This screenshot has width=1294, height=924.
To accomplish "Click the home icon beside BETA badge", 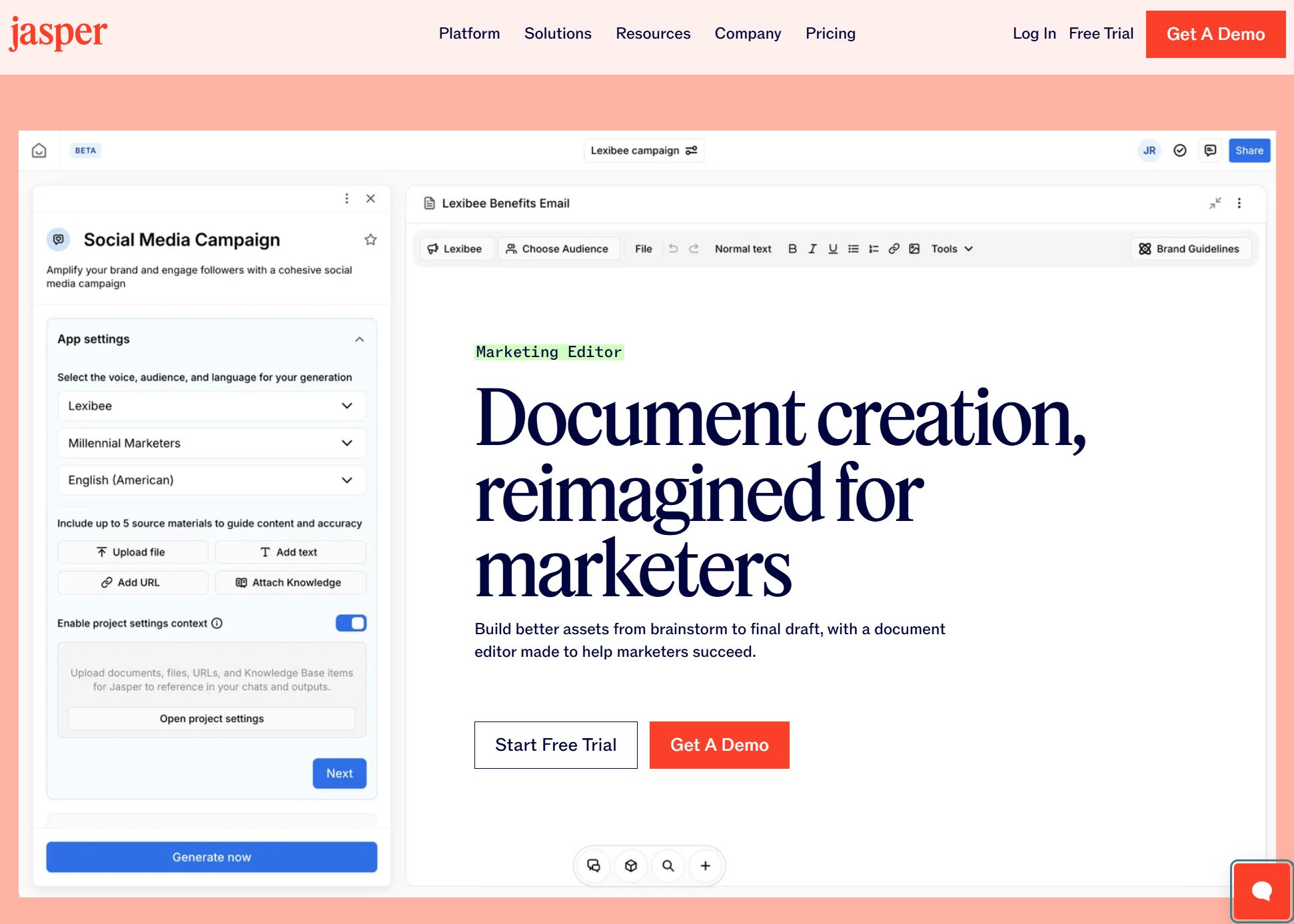I will pyautogui.click(x=39, y=151).
